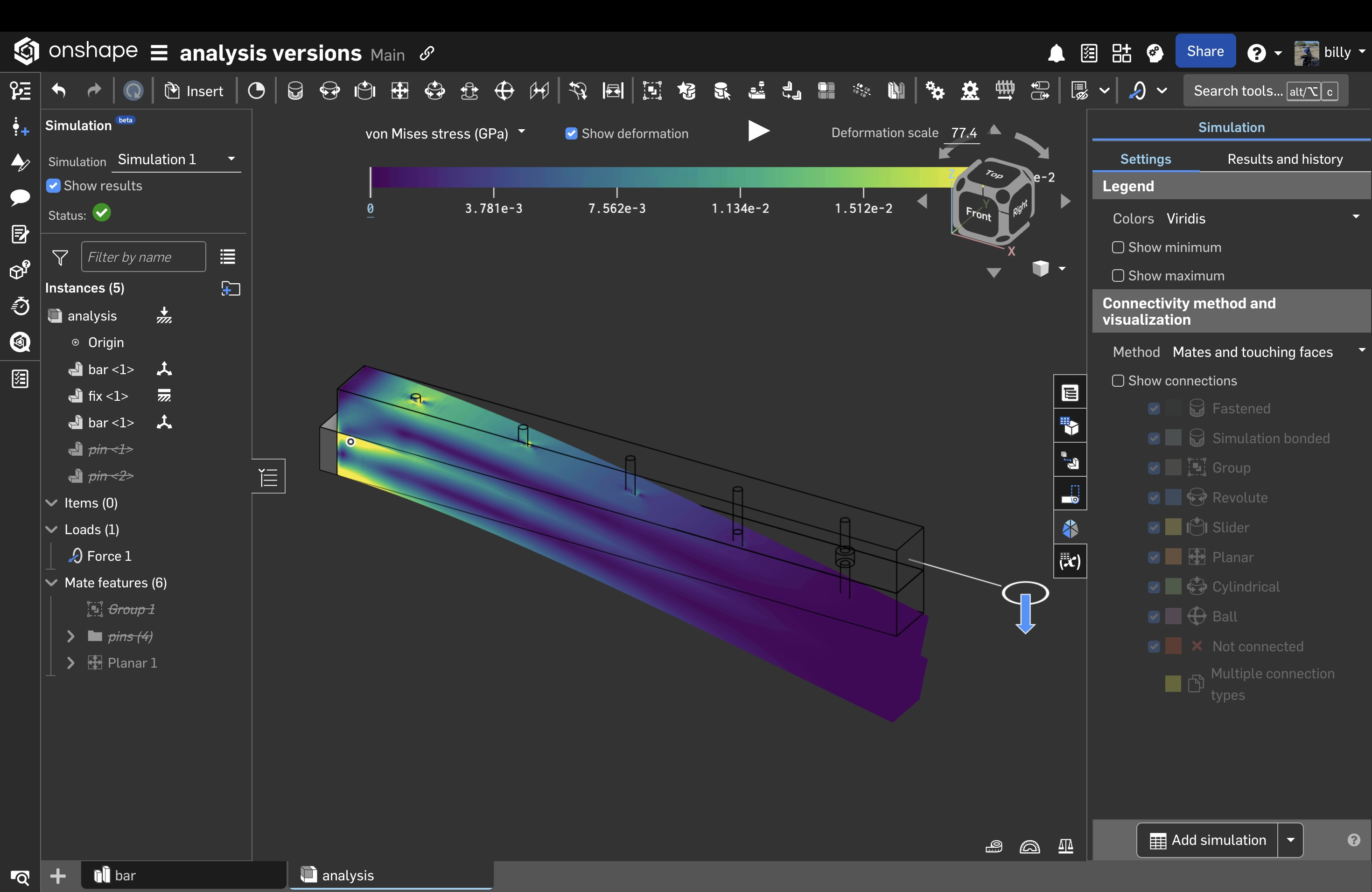1372x892 pixels.
Task: Click the copy link icon beside Main
Action: coord(427,54)
